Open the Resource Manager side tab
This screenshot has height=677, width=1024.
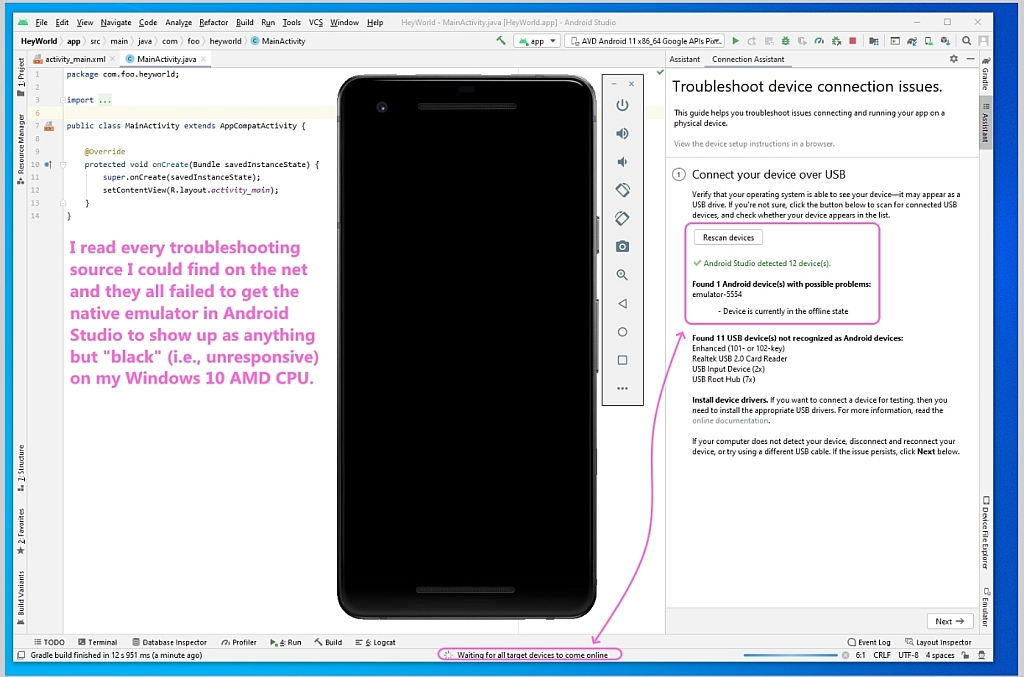(21, 149)
